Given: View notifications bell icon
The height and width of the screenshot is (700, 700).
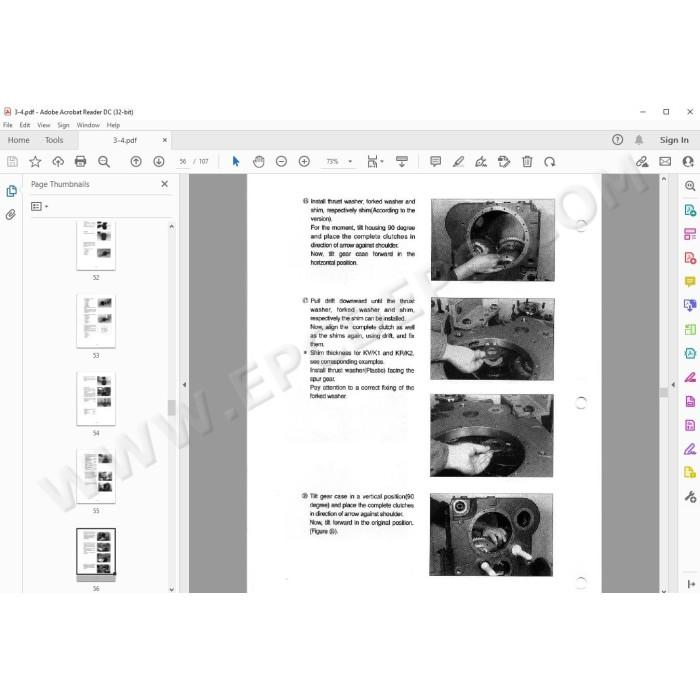Looking at the screenshot, I should 639,140.
